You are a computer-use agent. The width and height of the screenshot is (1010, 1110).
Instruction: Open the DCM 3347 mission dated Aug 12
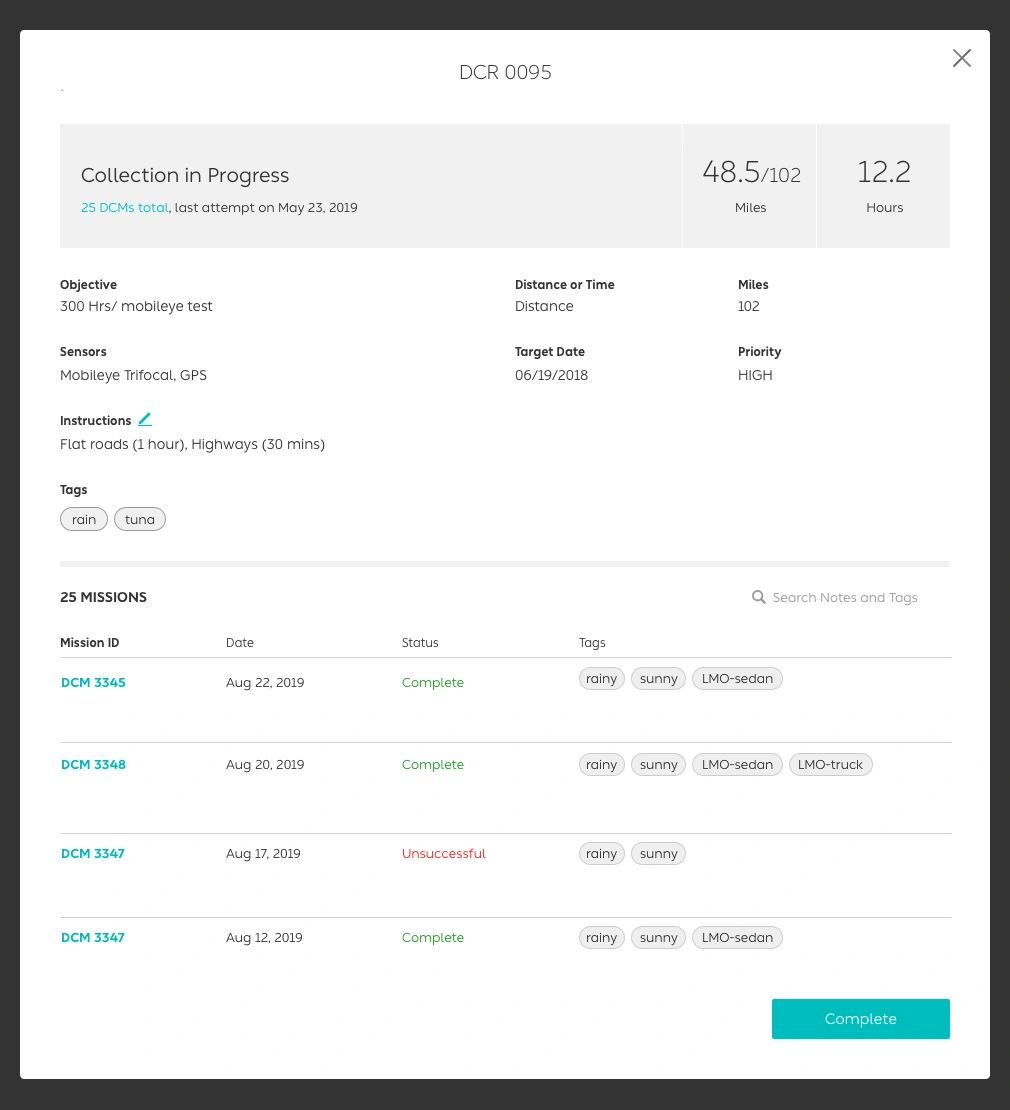[x=93, y=938]
